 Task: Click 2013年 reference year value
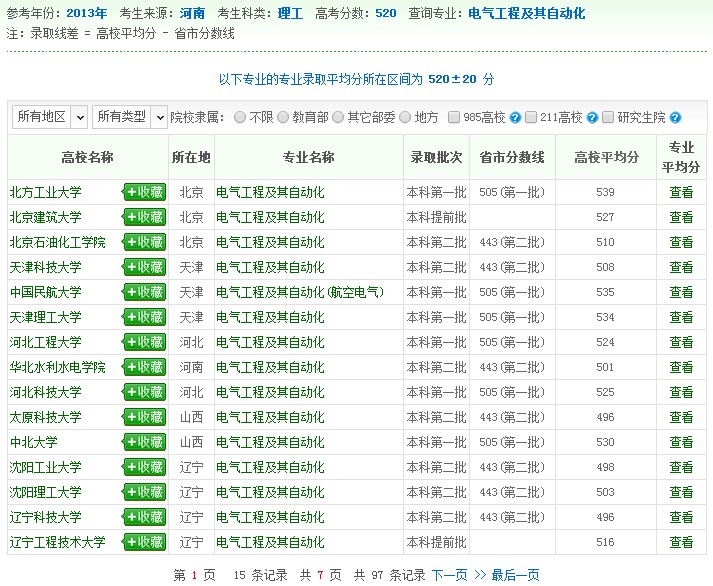click(x=86, y=13)
